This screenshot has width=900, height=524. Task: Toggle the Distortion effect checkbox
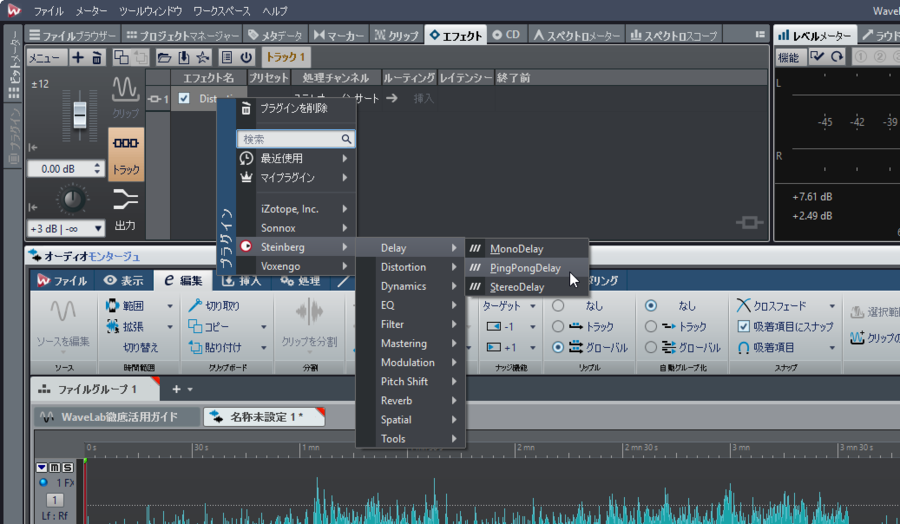click(184, 98)
